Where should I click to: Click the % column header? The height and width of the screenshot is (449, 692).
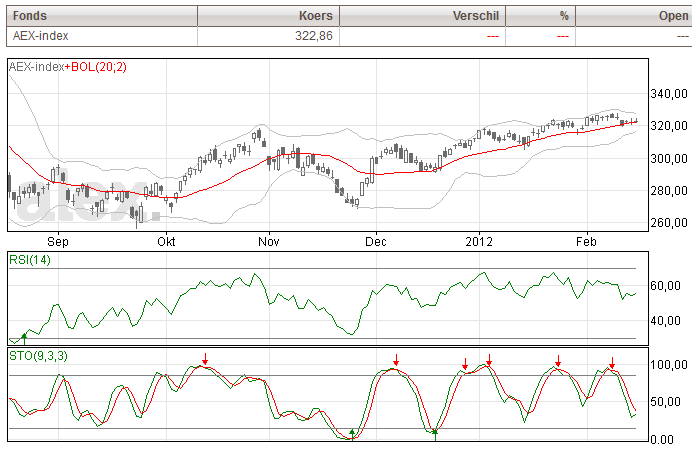[x=540, y=16]
